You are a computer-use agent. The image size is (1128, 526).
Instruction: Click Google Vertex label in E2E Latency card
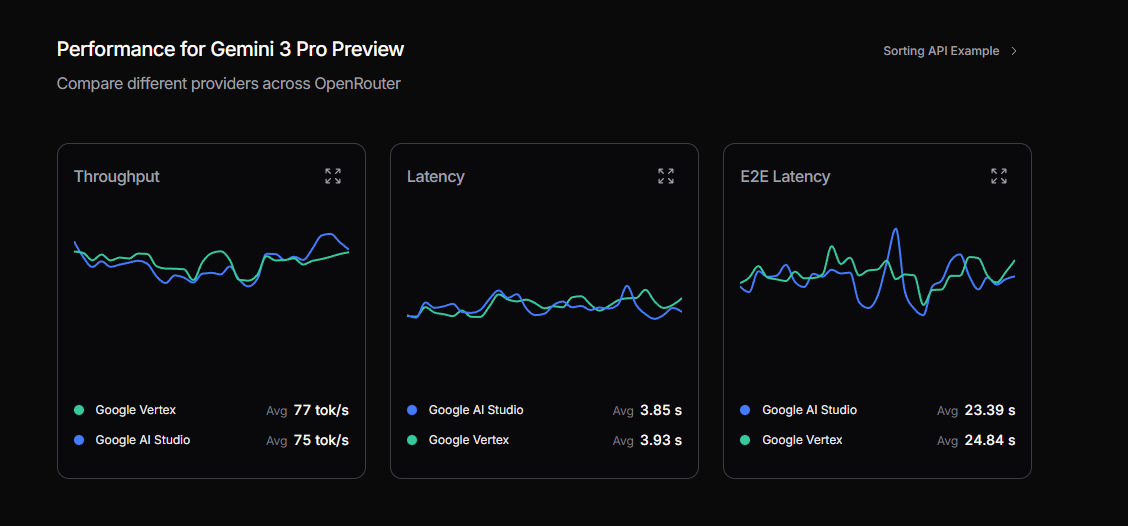click(x=802, y=440)
